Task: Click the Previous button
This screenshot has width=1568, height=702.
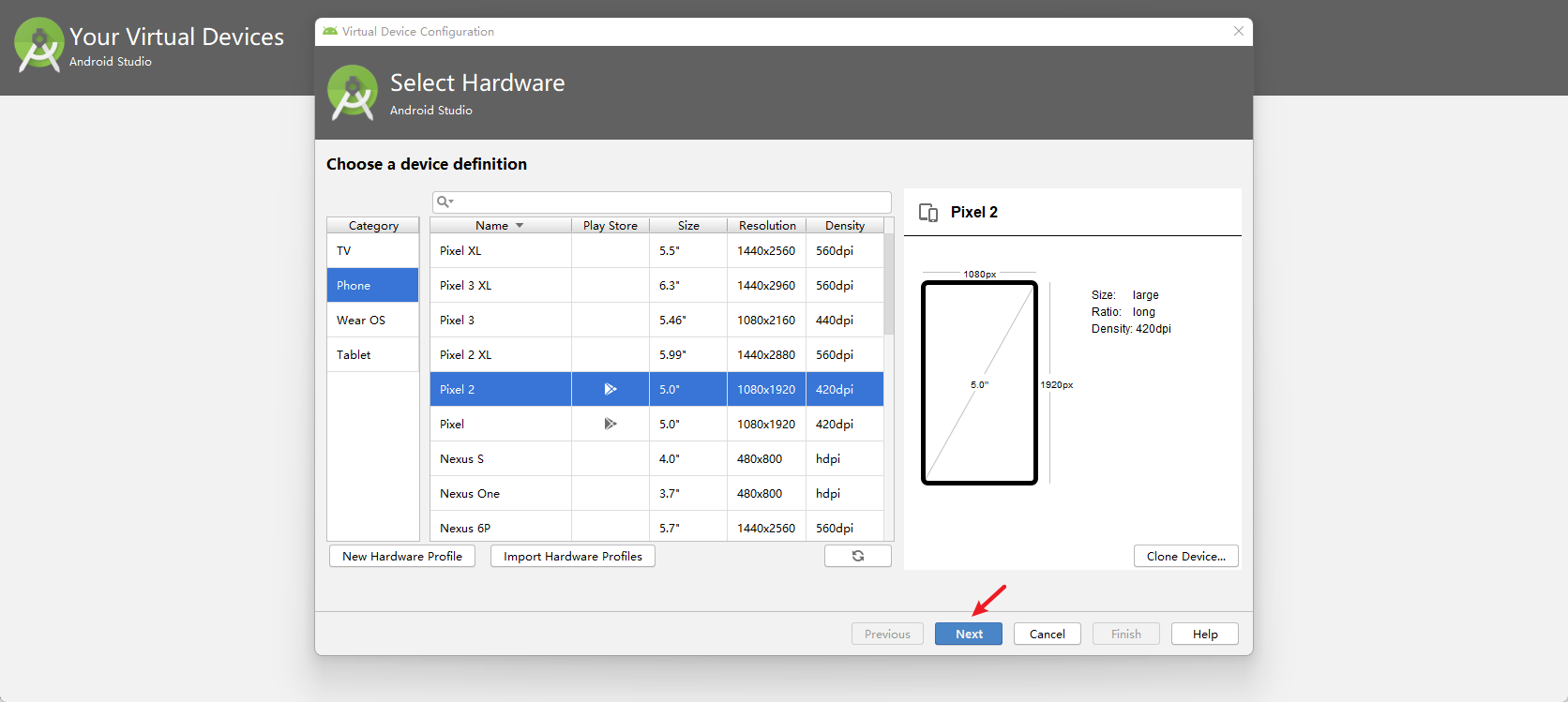Action: pos(887,634)
